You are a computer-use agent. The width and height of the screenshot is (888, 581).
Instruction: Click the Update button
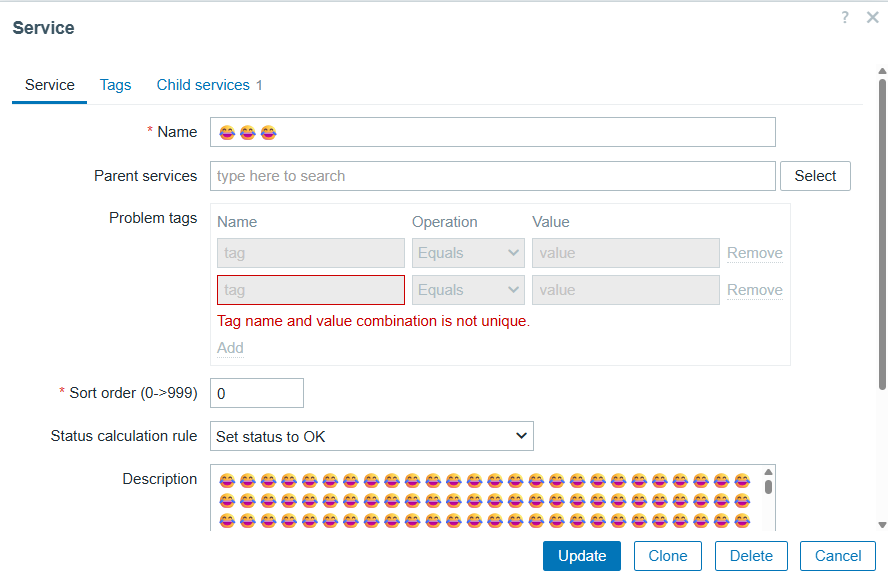(x=582, y=556)
